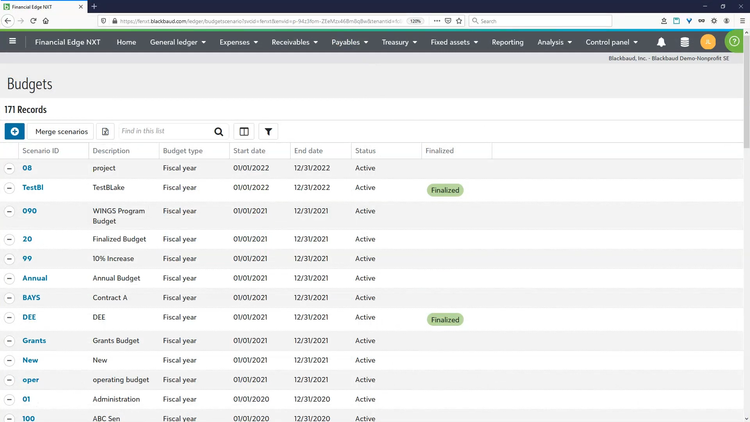The width and height of the screenshot is (750, 422).
Task: Click the browser Search box
Action: (540, 21)
